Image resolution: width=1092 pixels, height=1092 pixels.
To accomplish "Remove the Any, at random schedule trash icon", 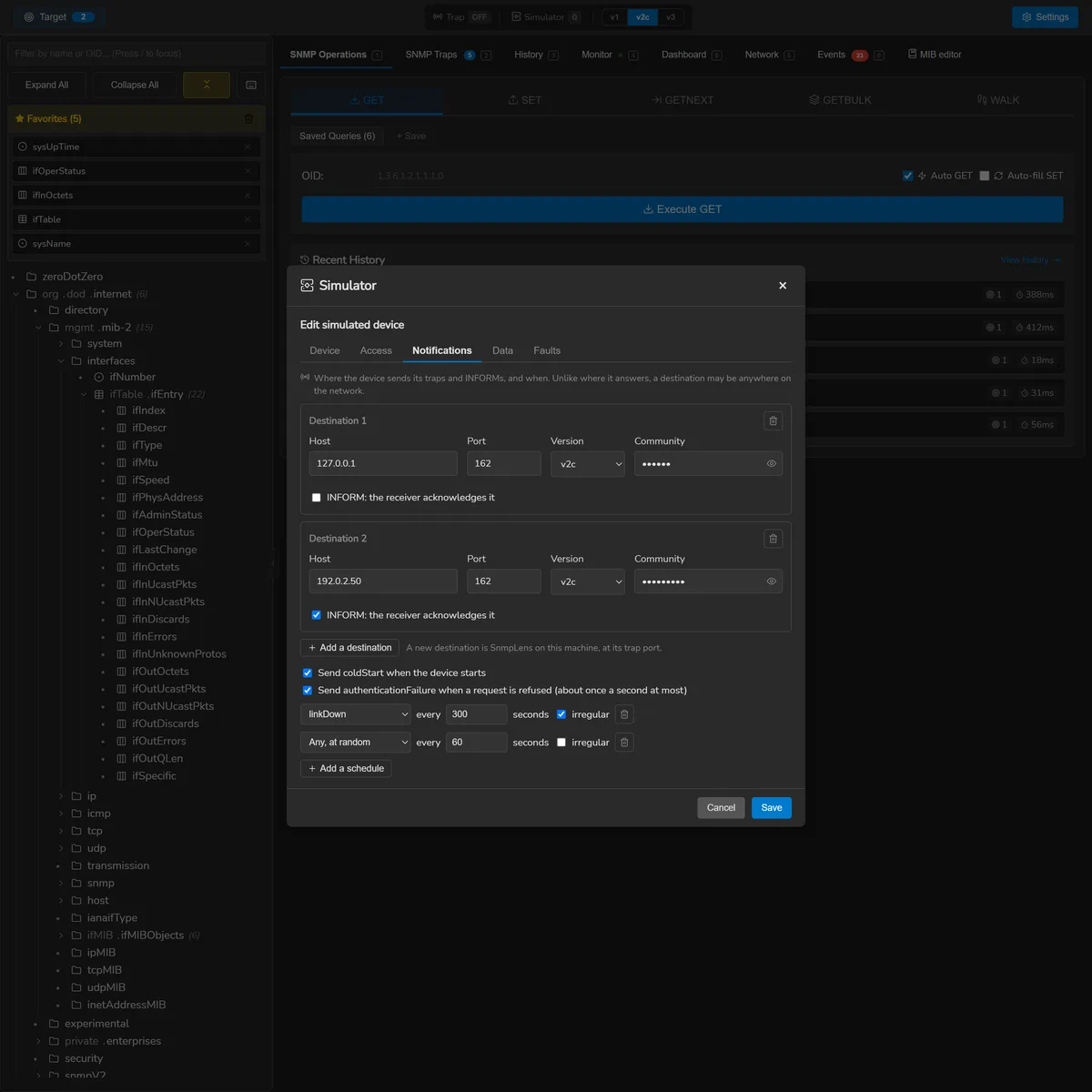I will coord(624,743).
